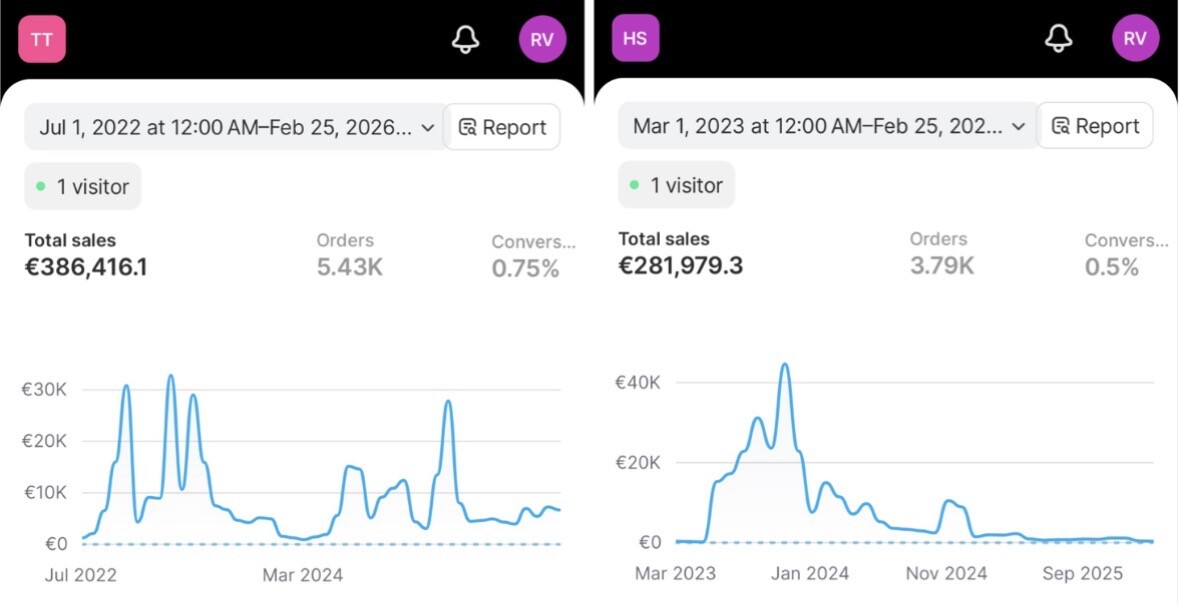The image size is (1179, 610).
Task: Select Orders 3.79K metric
Action: (x=943, y=253)
